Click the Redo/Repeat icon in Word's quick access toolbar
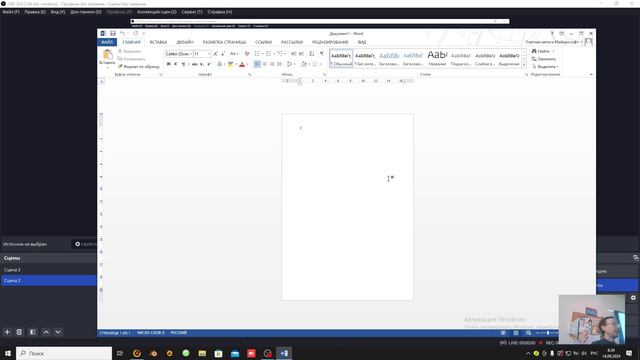This screenshot has height=360, width=640. pyautogui.click(x=136, y=33)
